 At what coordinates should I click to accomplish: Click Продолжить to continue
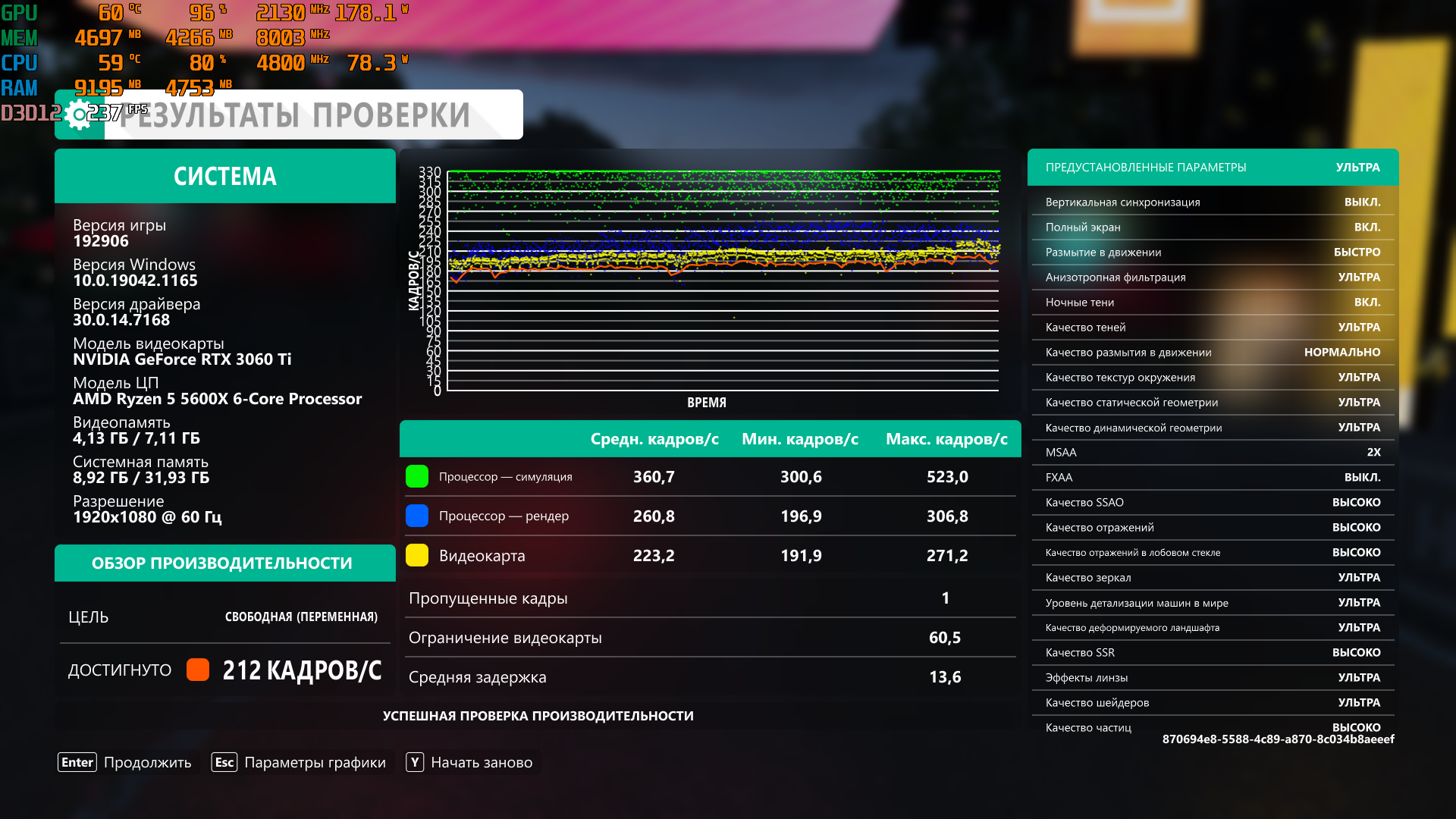(146, 762)
